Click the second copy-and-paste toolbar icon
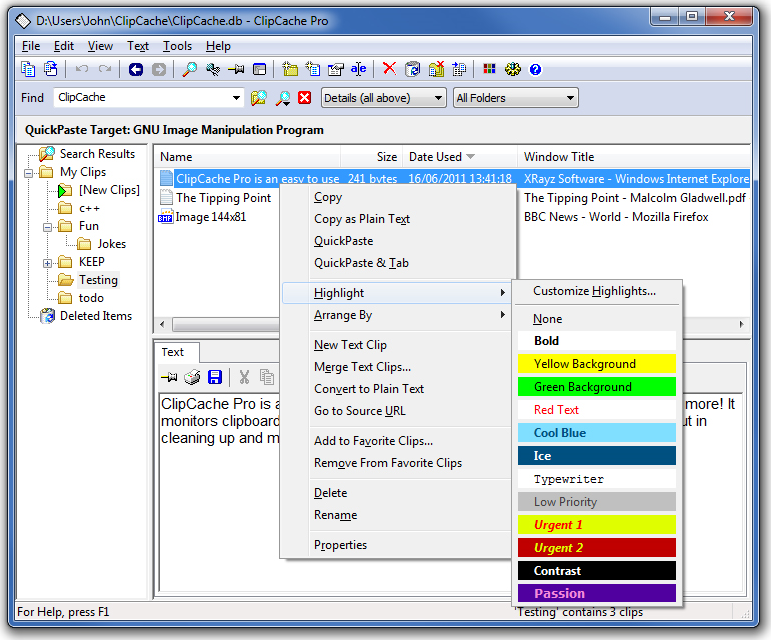Image resolution: width=771 pixels, height=640 pixels. point(51,69)
